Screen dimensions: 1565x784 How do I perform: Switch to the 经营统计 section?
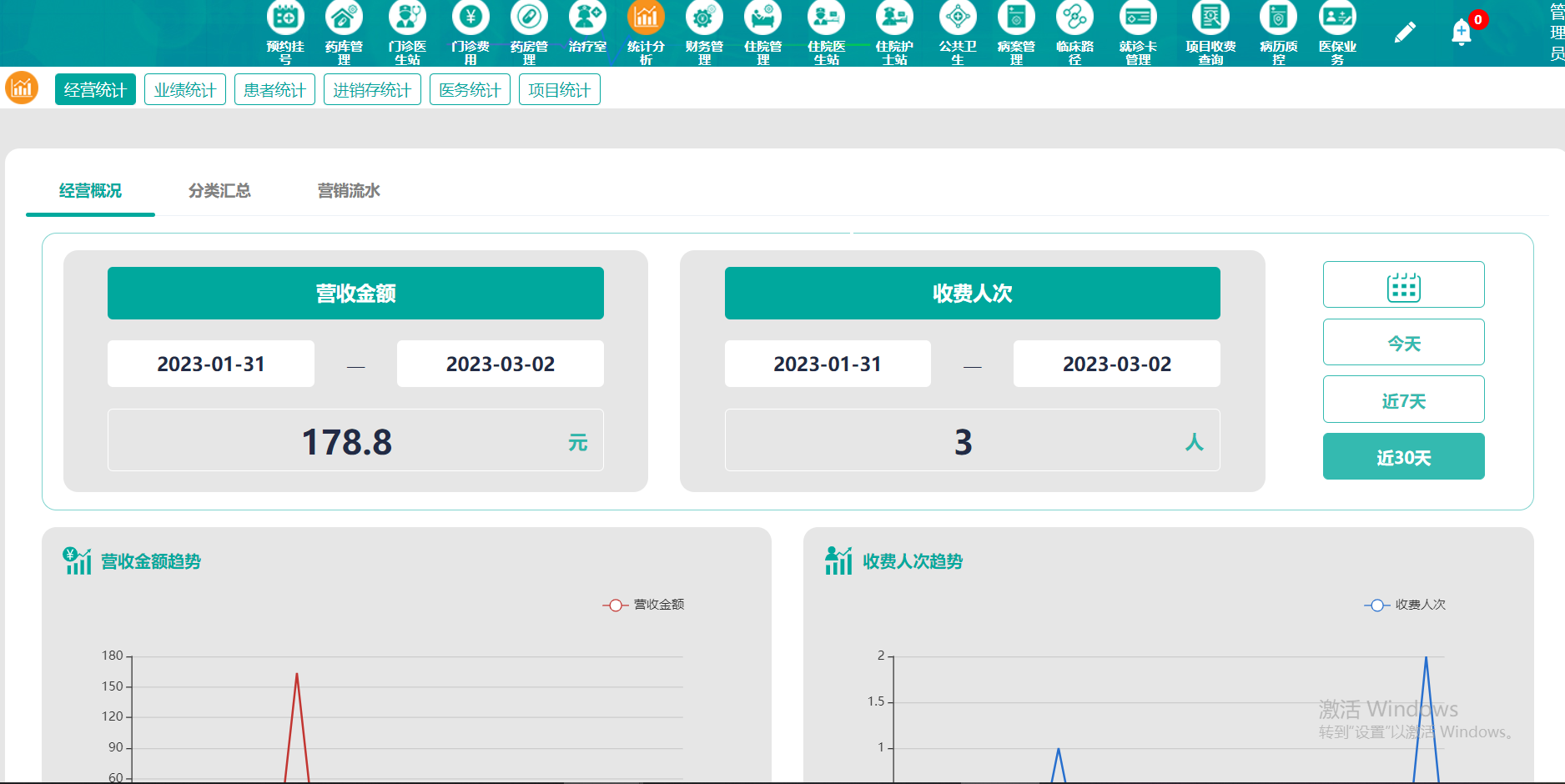[x=95, y=90]
